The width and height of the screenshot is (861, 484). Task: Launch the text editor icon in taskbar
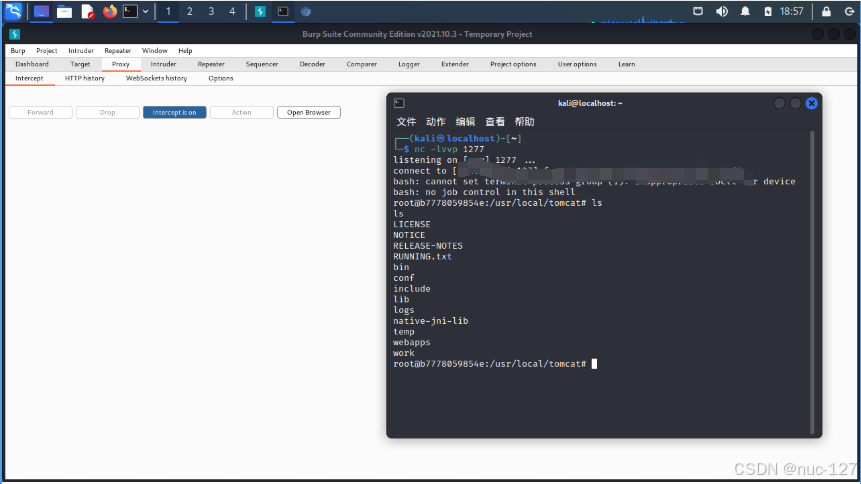87,12
